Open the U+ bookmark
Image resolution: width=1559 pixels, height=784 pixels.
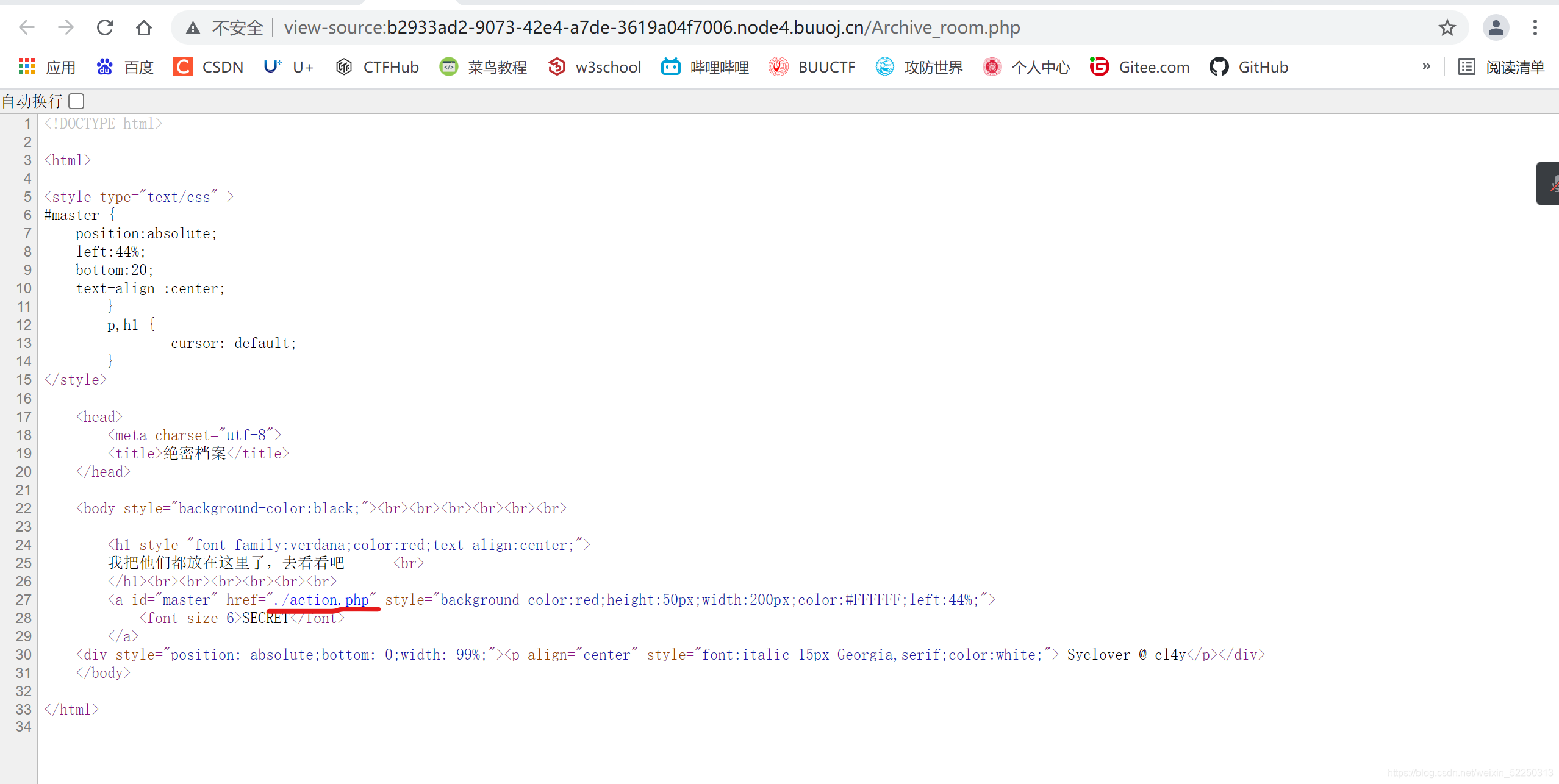pyautogui.click(x=289, y=67)
